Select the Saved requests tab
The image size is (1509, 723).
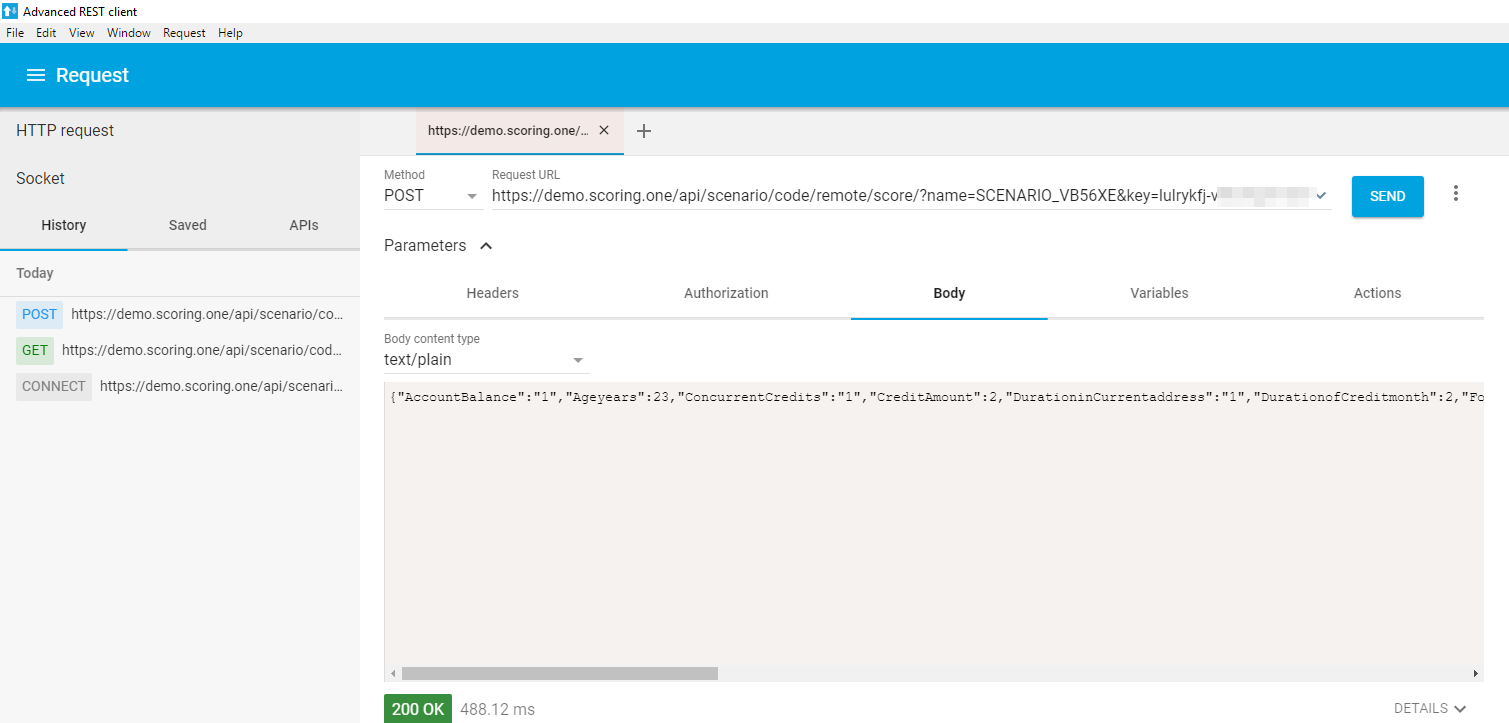pyautogui.click(x=187, y=225)
